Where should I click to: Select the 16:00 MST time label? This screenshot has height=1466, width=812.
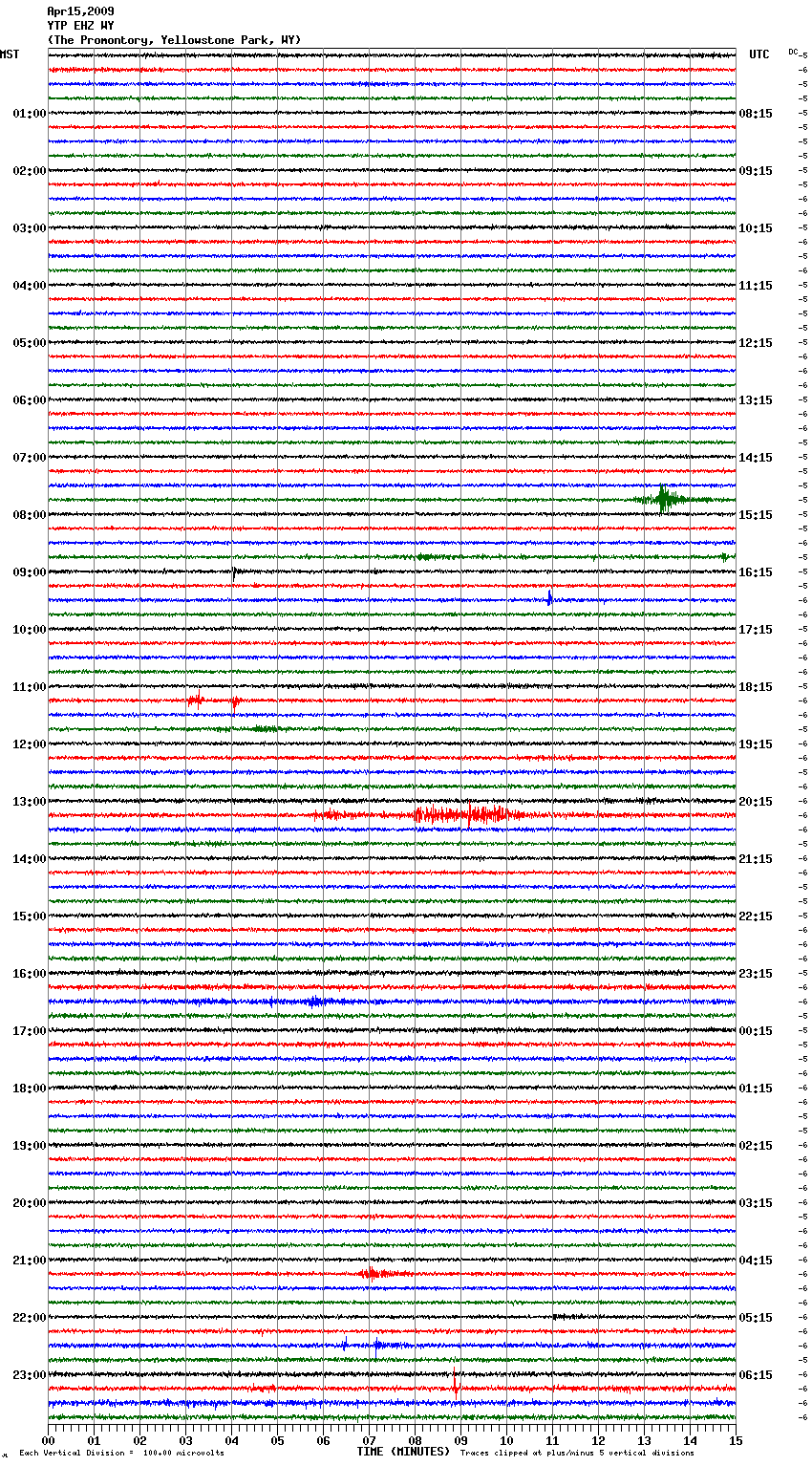(30, 974)
